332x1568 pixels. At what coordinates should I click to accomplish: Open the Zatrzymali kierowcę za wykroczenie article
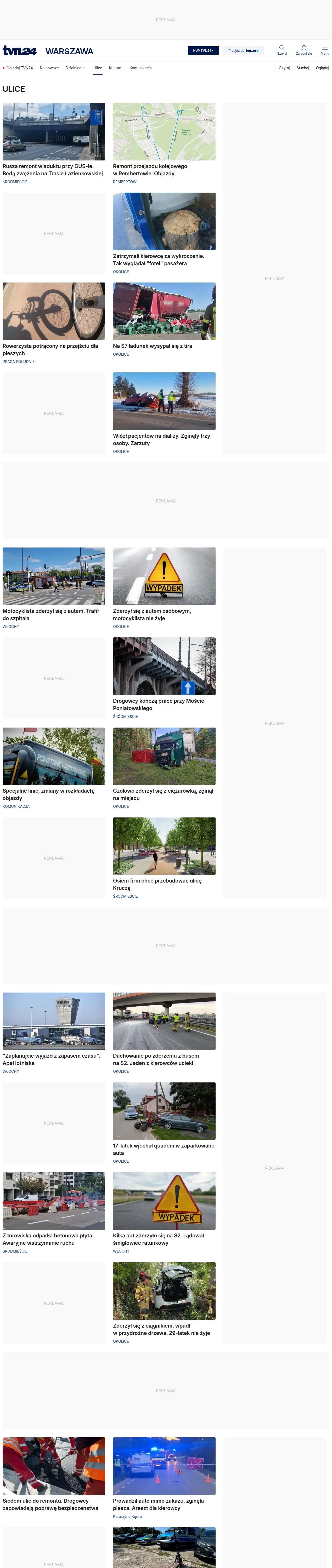tap(158, 260)
